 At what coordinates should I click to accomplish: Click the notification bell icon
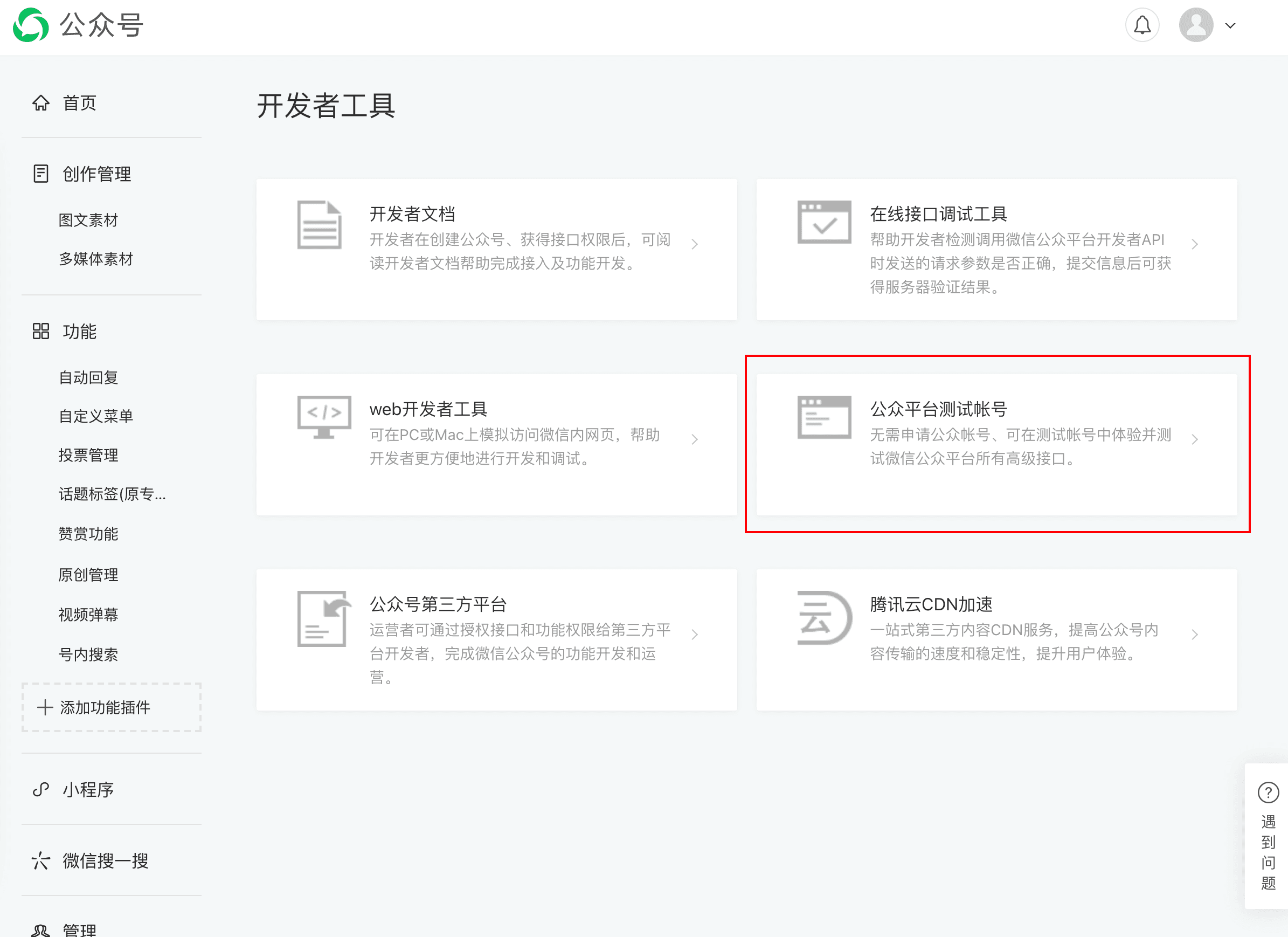(x=1141, y=25)
